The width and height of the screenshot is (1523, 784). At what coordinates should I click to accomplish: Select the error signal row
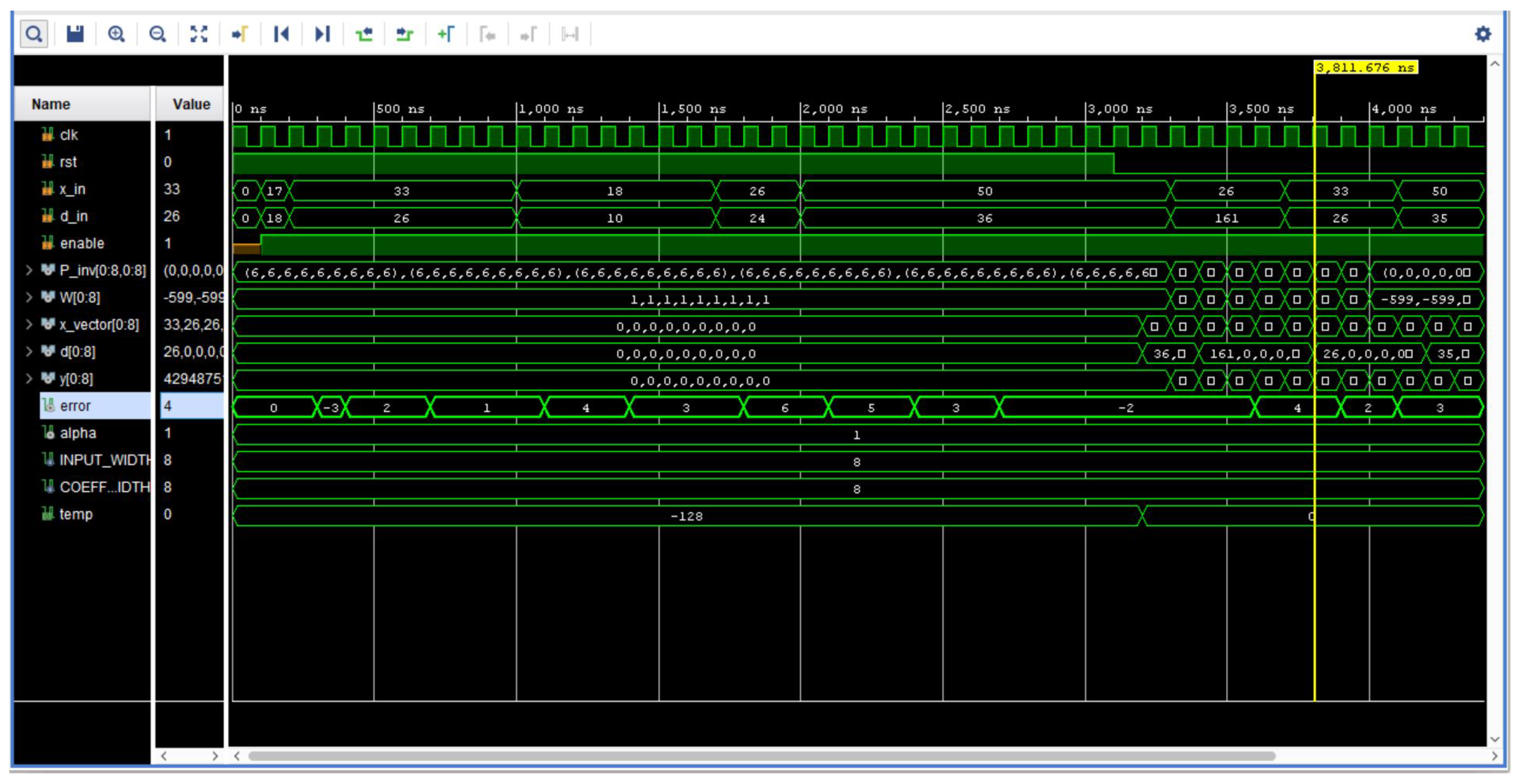click(x=76, y=406)
